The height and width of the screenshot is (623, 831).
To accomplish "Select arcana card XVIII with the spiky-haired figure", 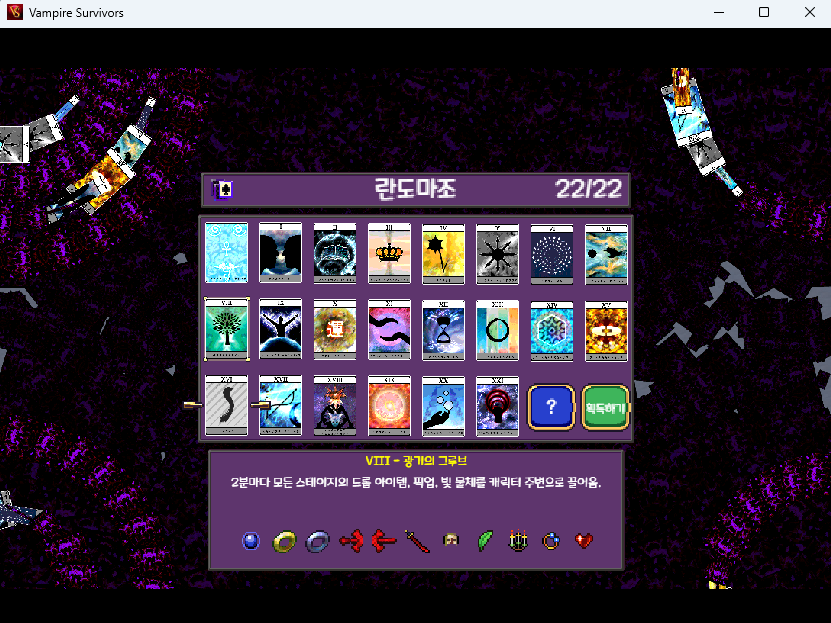I will [x=335, y=406].
